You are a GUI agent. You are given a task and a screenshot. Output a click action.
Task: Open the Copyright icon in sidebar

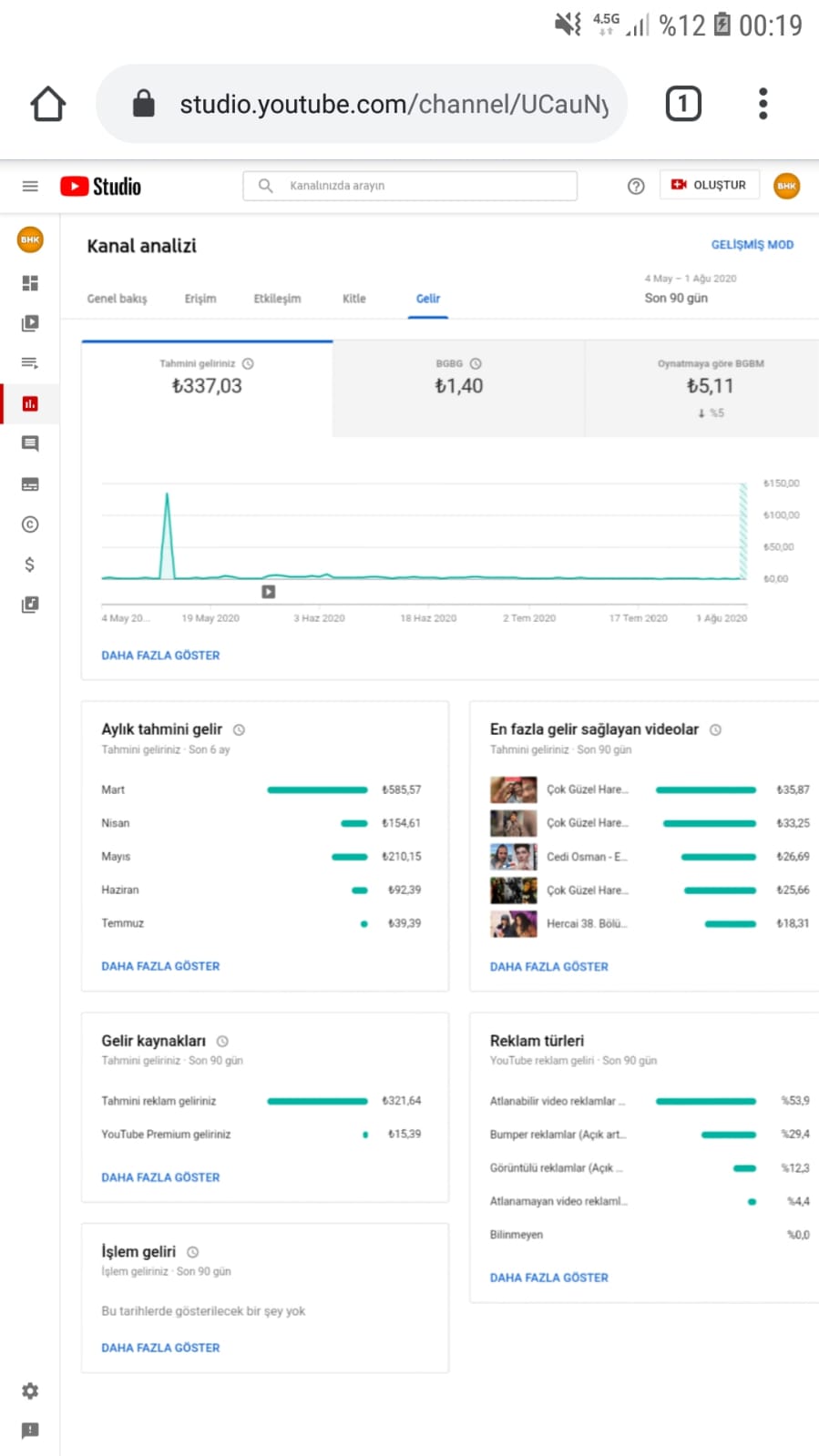coord(30,524)
